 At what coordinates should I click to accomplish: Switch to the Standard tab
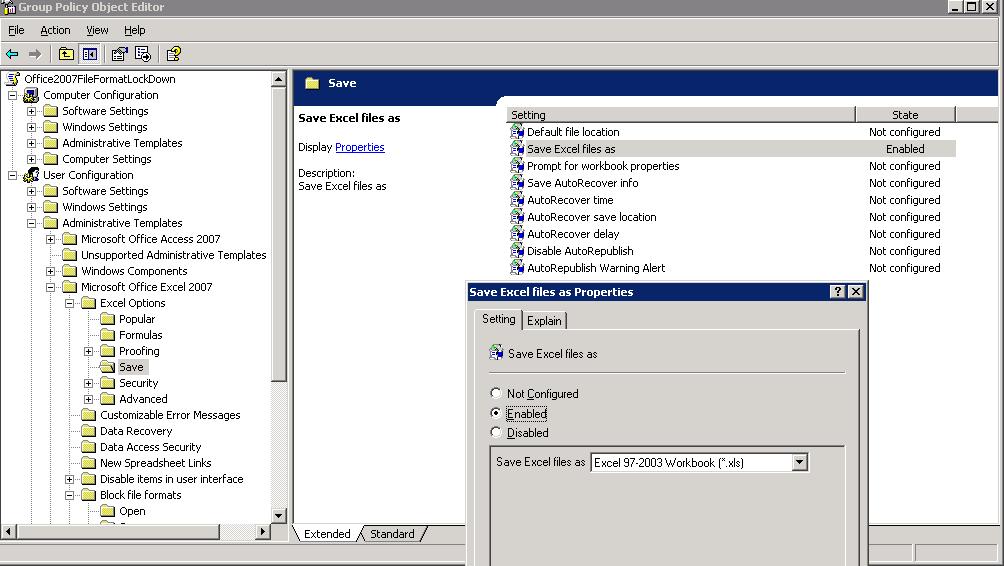[392, 533]
